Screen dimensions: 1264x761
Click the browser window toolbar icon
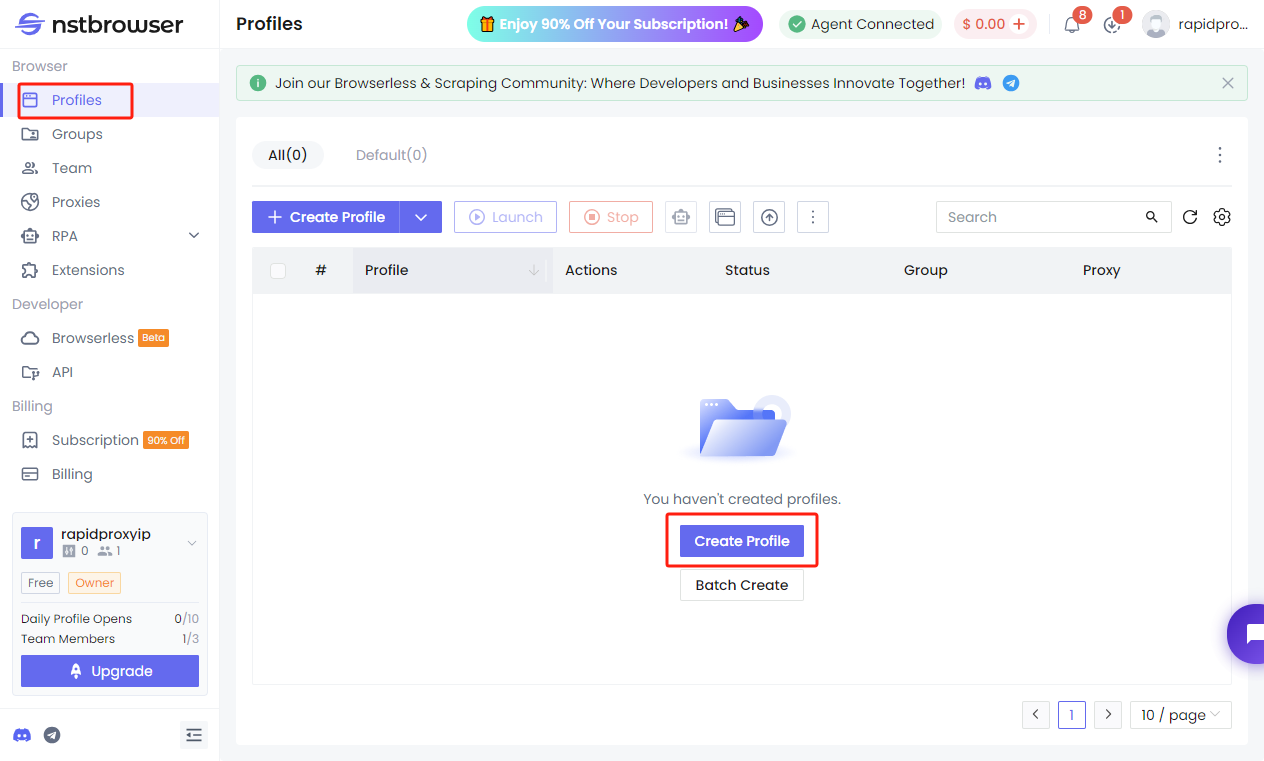(x=725, y=217)
